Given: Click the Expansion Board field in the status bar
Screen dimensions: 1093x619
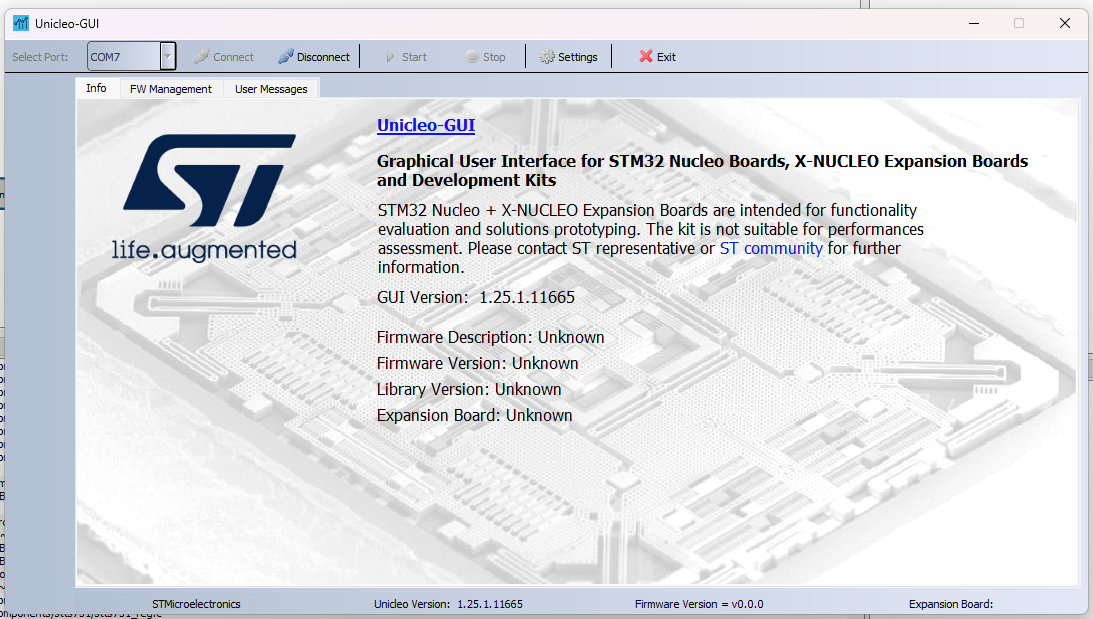Looking at the screenshot, I should click(951, 604).
